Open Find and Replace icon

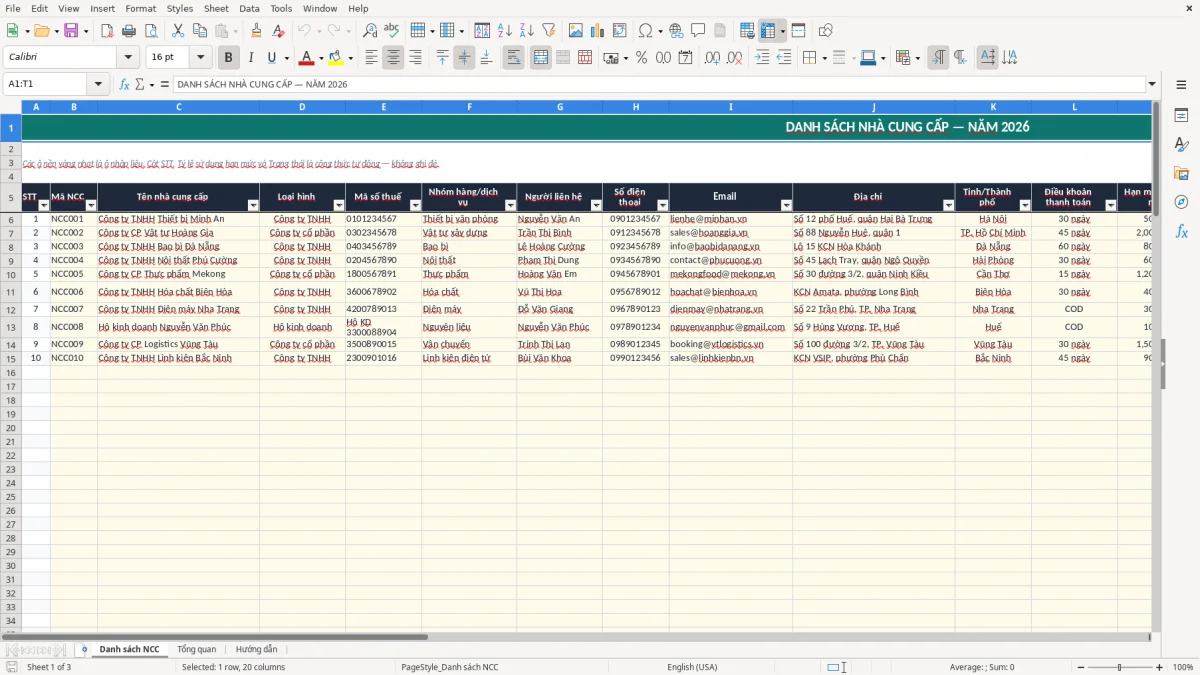coord(370,31)
